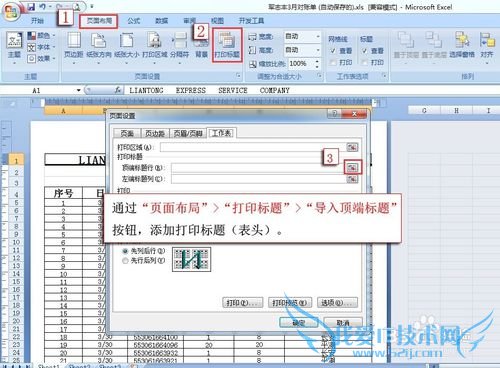Click the 打印区域 range input field
This screenshot has width=500, height=368.
tap(253, 147)
